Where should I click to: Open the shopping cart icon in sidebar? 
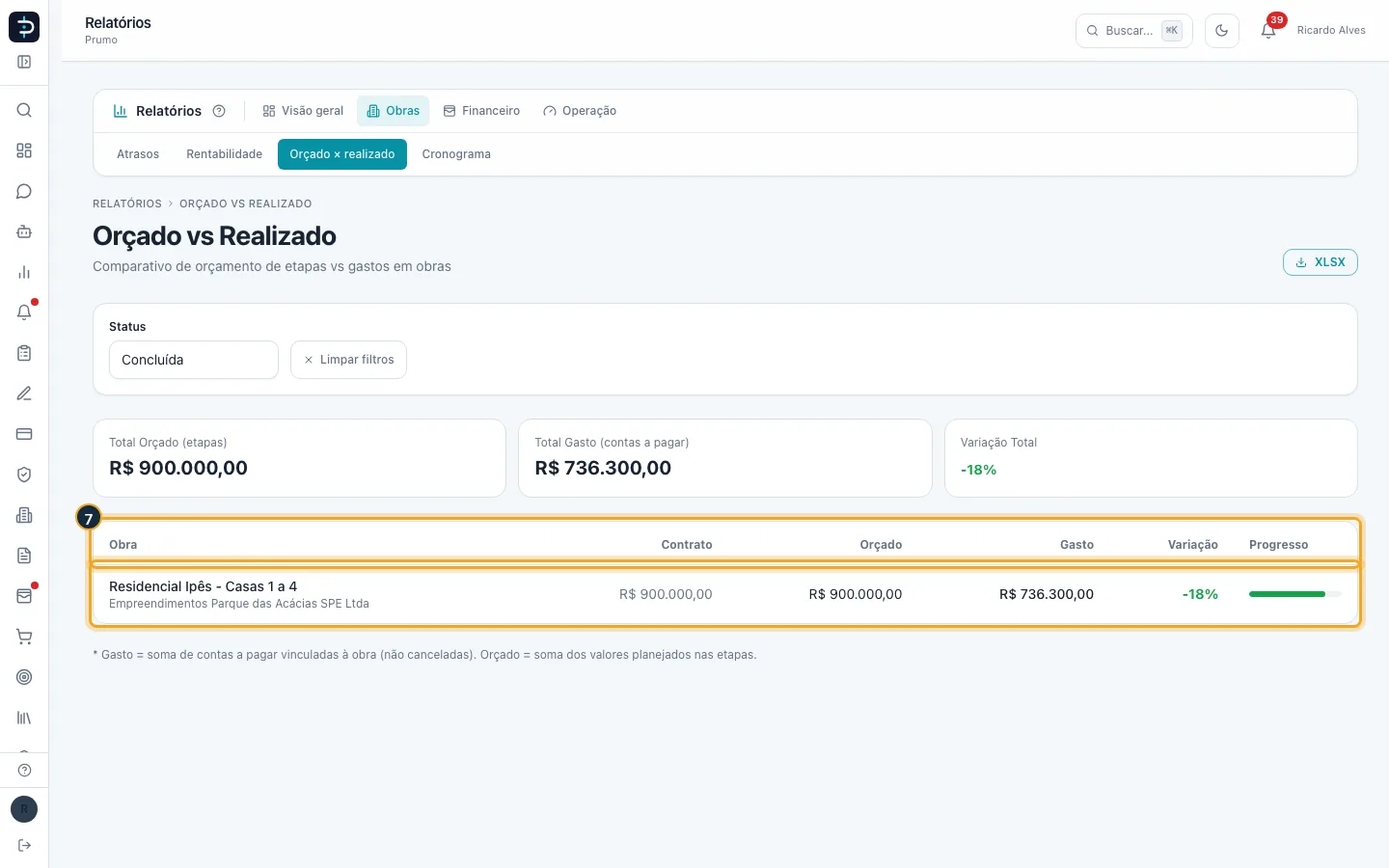[24, 637]
